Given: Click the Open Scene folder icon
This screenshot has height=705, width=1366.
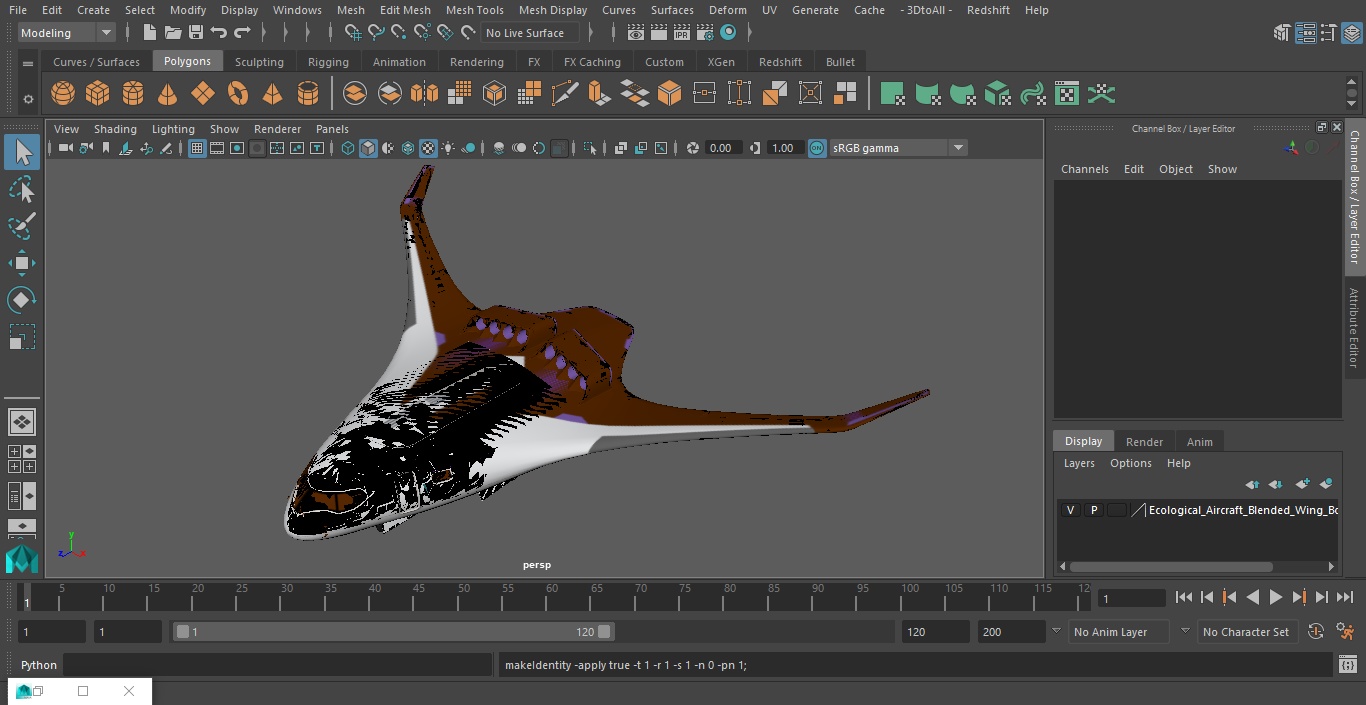Looking at the screenshot, I should point(173,33).
